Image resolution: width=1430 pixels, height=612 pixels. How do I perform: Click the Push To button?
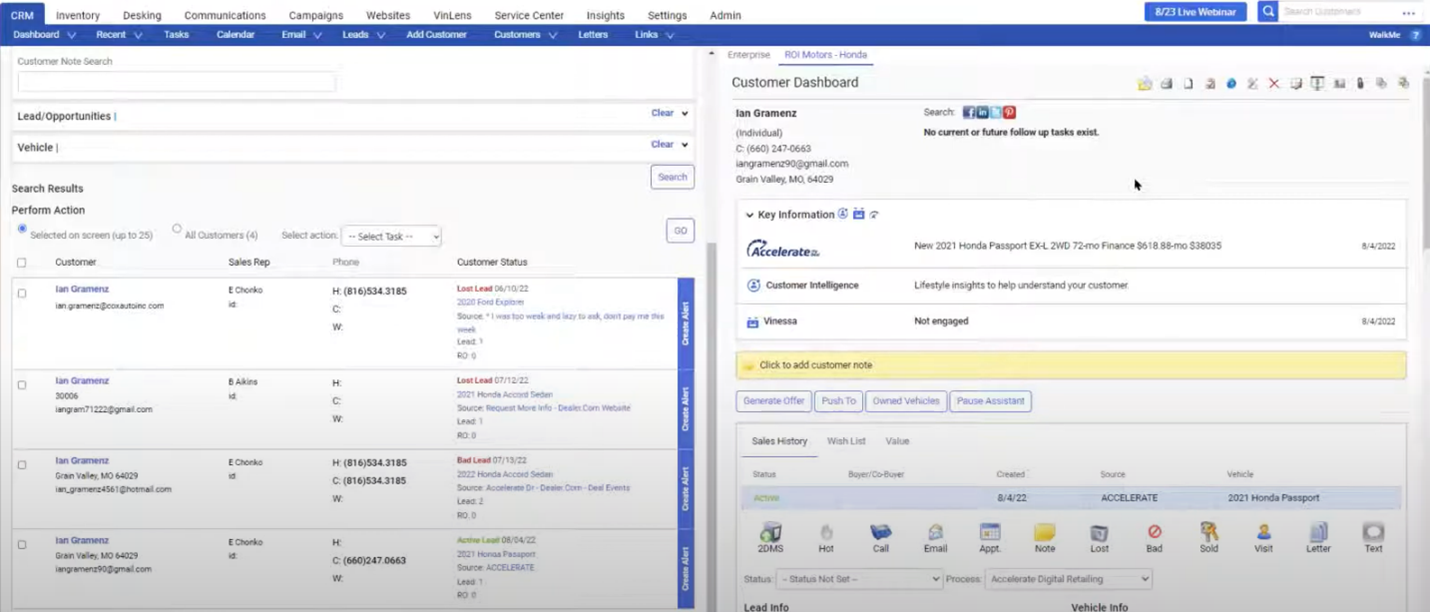[x=838, y=401]
